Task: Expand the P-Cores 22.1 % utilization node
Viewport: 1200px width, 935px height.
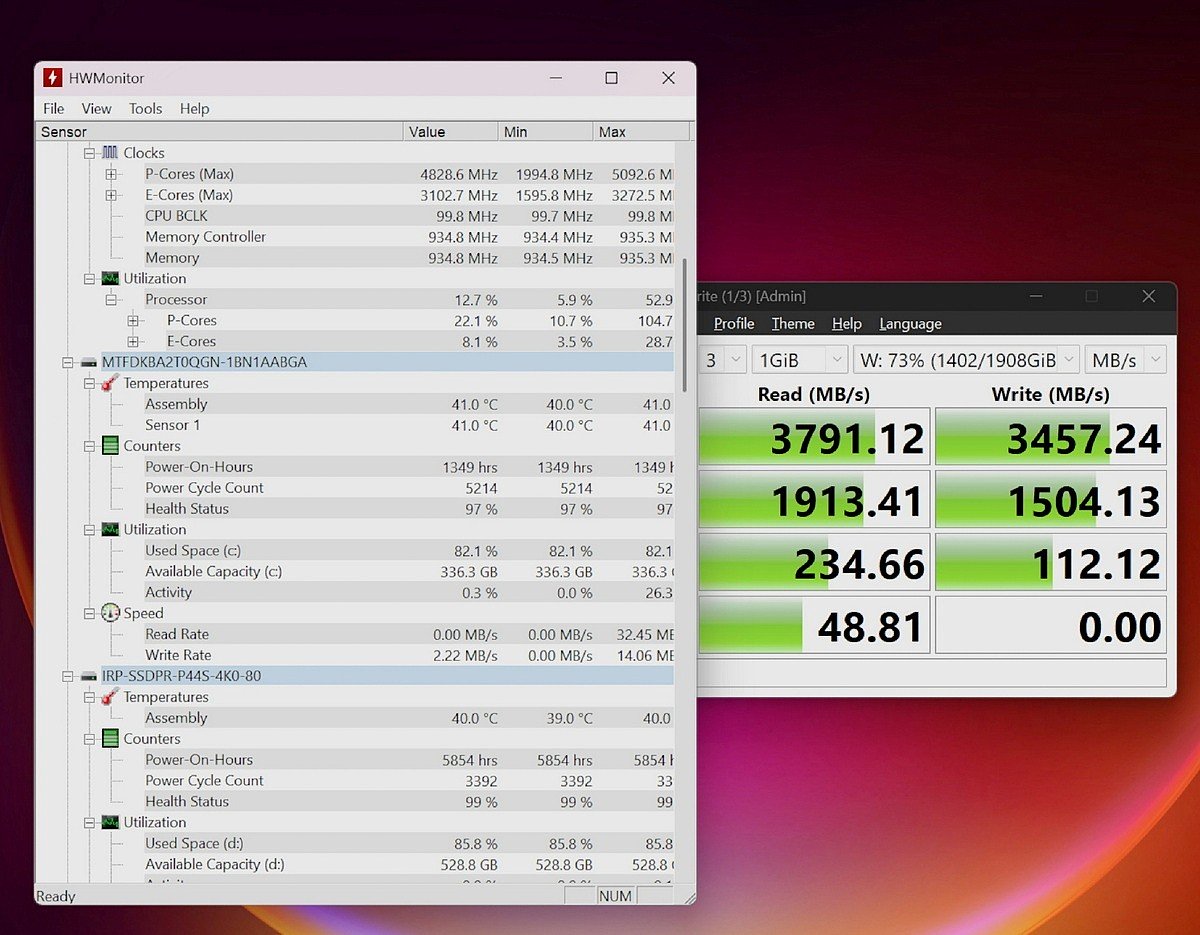Action: click(x=132, y=321)
